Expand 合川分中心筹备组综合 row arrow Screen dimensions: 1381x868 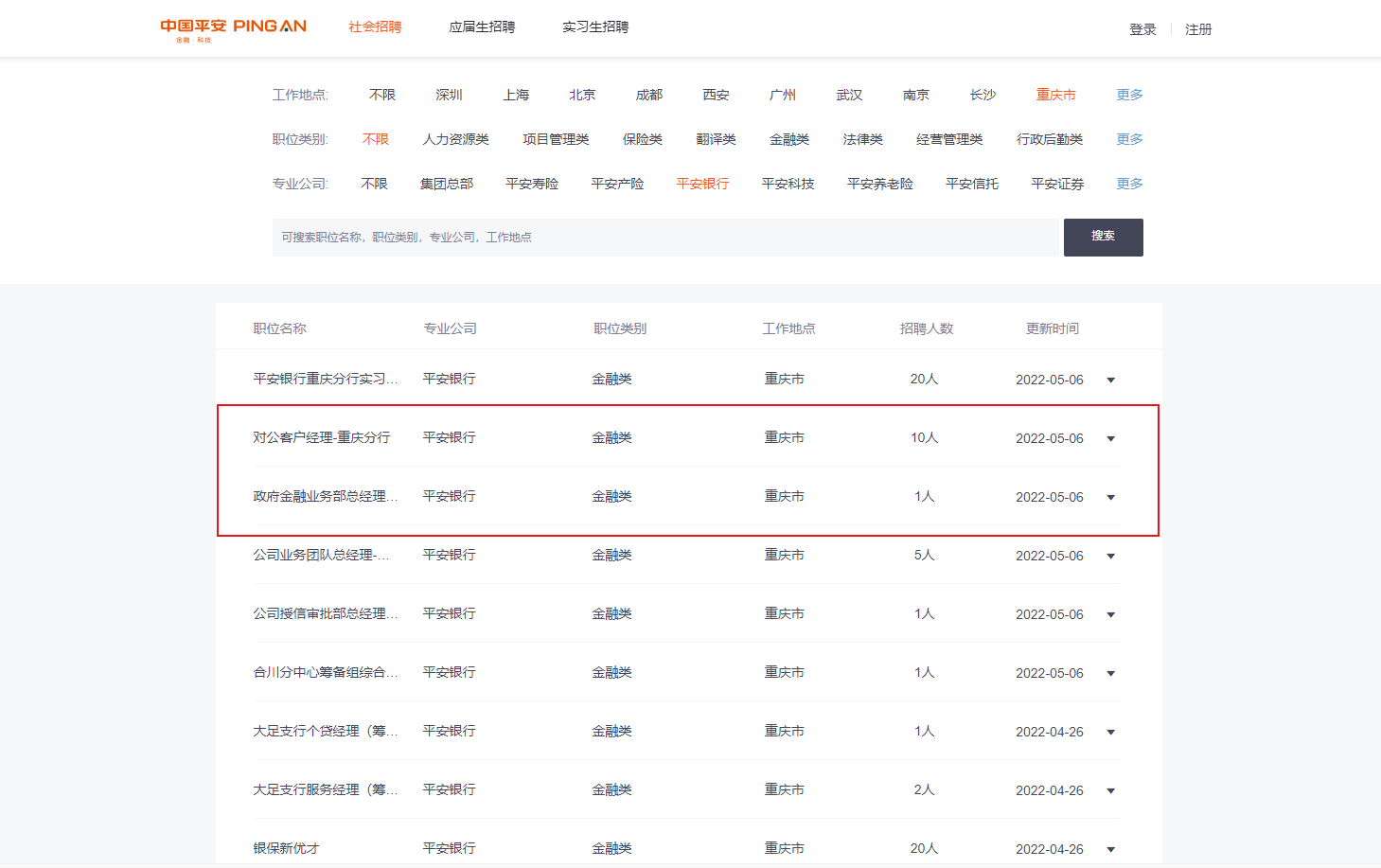tap(1111, 674)
